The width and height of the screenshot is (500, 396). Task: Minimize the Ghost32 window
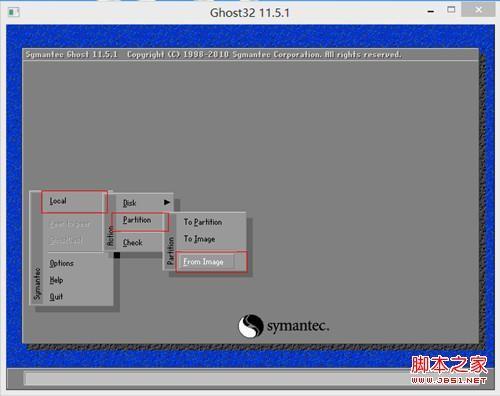pos(431,11)
